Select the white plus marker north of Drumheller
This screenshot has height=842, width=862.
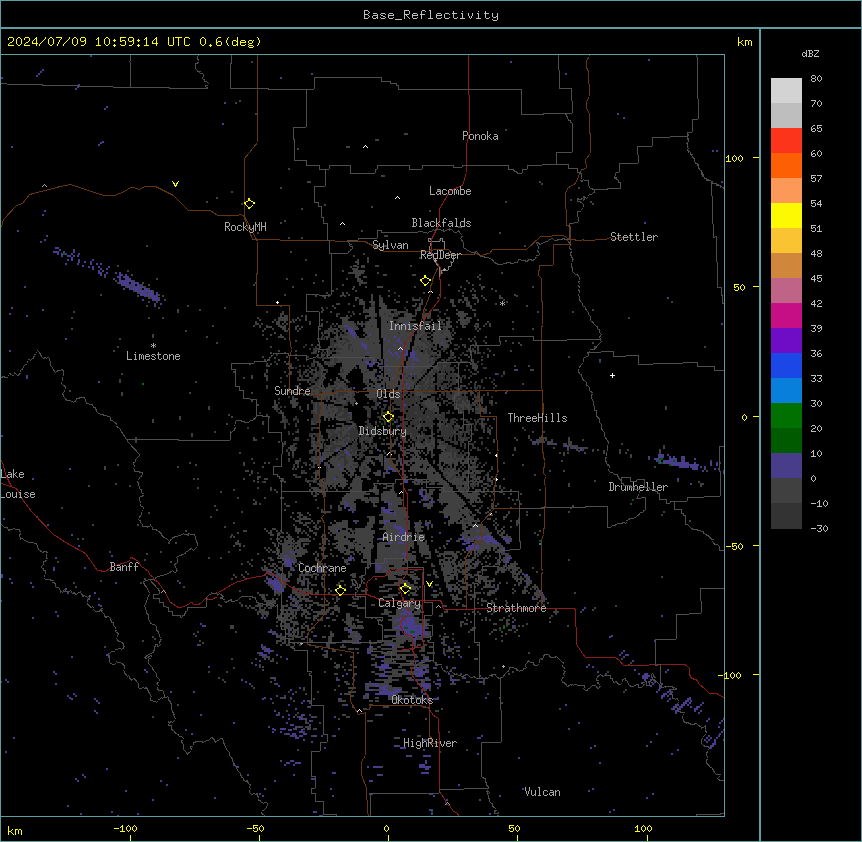point(612,375)
